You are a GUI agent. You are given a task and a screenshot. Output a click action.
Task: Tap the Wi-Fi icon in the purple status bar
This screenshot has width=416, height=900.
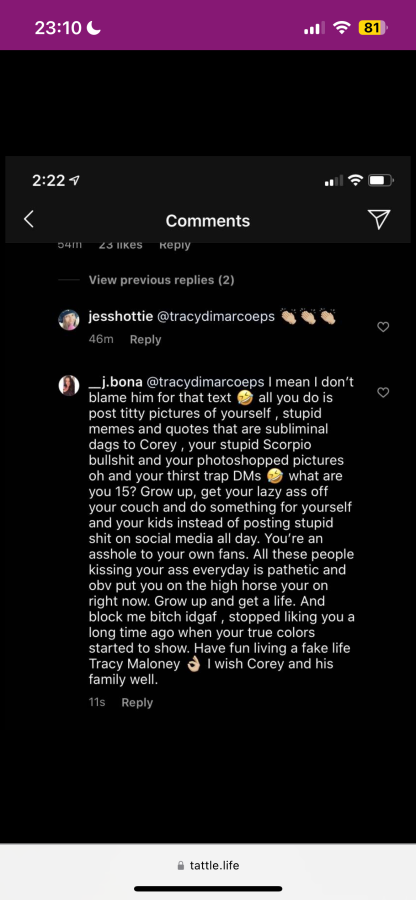click(342, 27)
